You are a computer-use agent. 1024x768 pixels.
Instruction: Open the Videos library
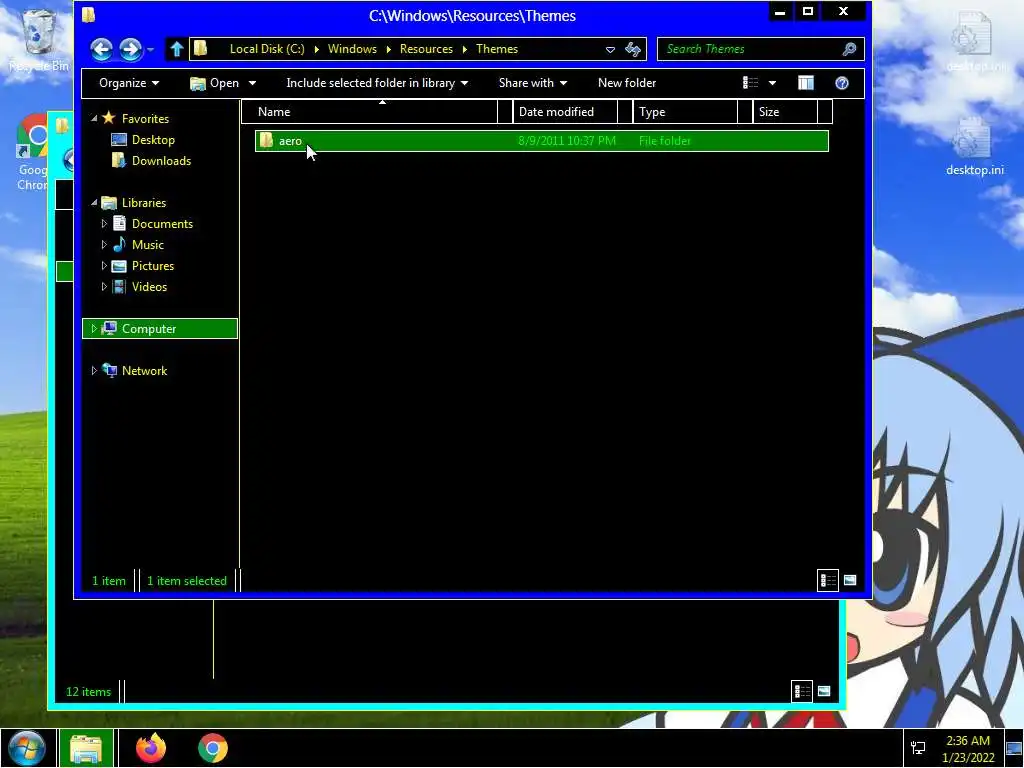click(149, 287)
